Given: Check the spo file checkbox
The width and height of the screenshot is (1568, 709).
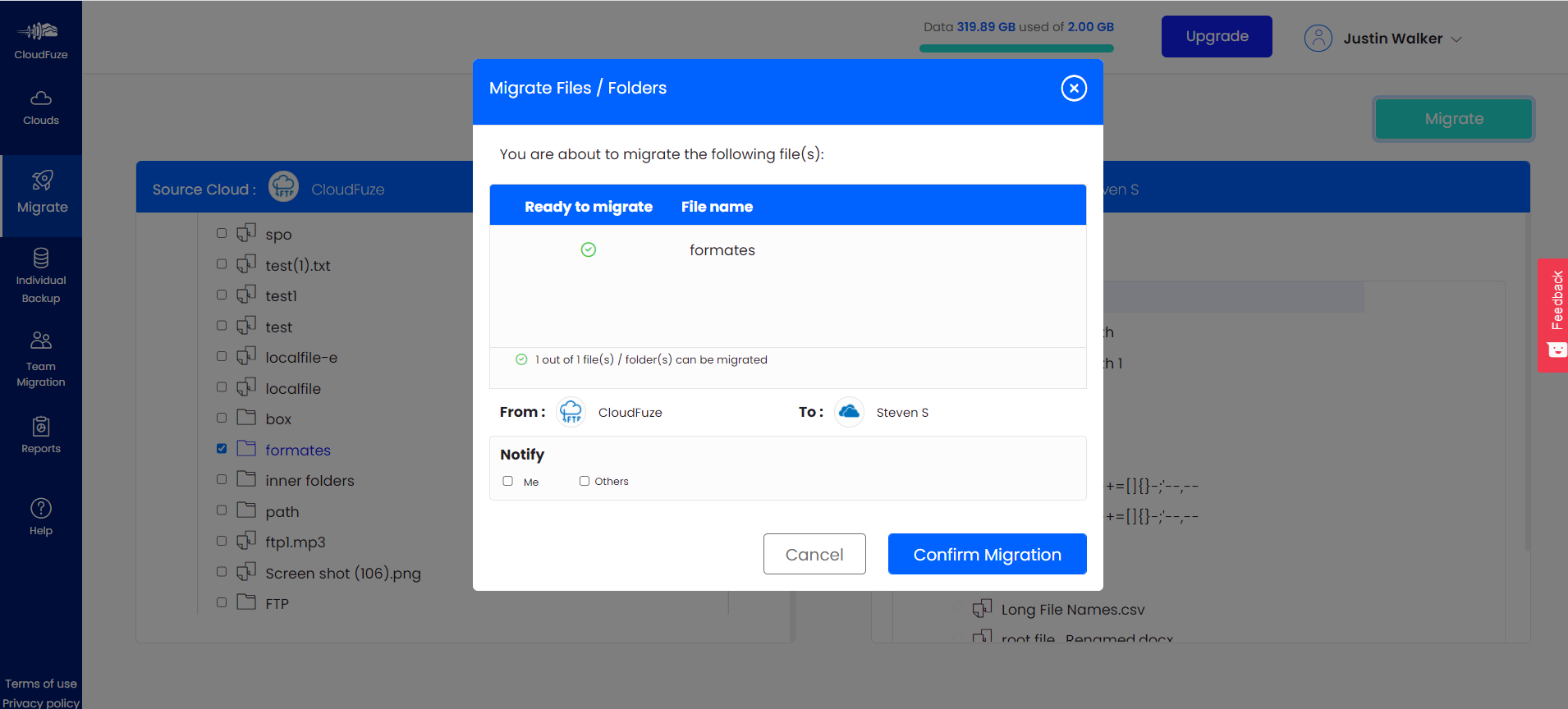Looking at the screenshot, I should point(222,233).
